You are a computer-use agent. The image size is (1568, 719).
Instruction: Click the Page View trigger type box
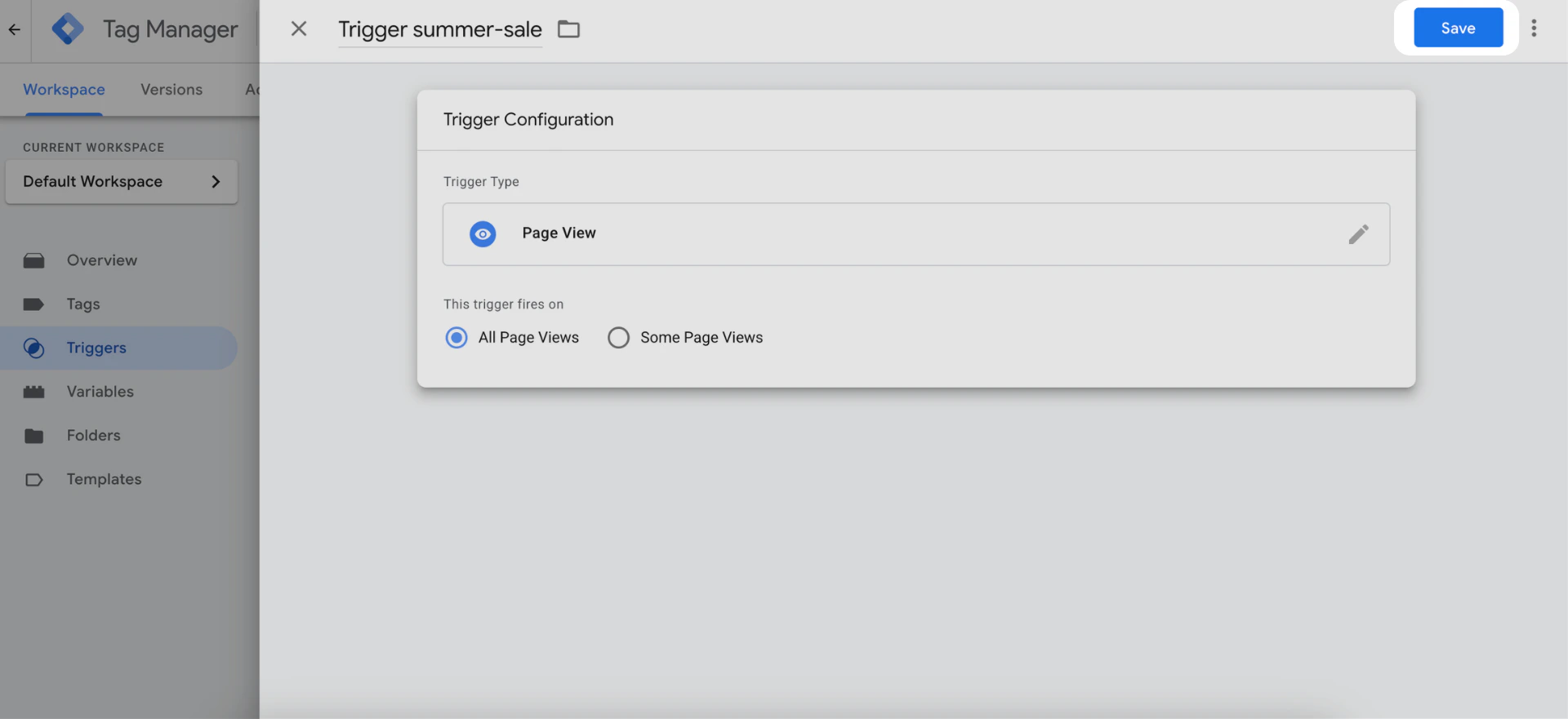coord(915,234)
